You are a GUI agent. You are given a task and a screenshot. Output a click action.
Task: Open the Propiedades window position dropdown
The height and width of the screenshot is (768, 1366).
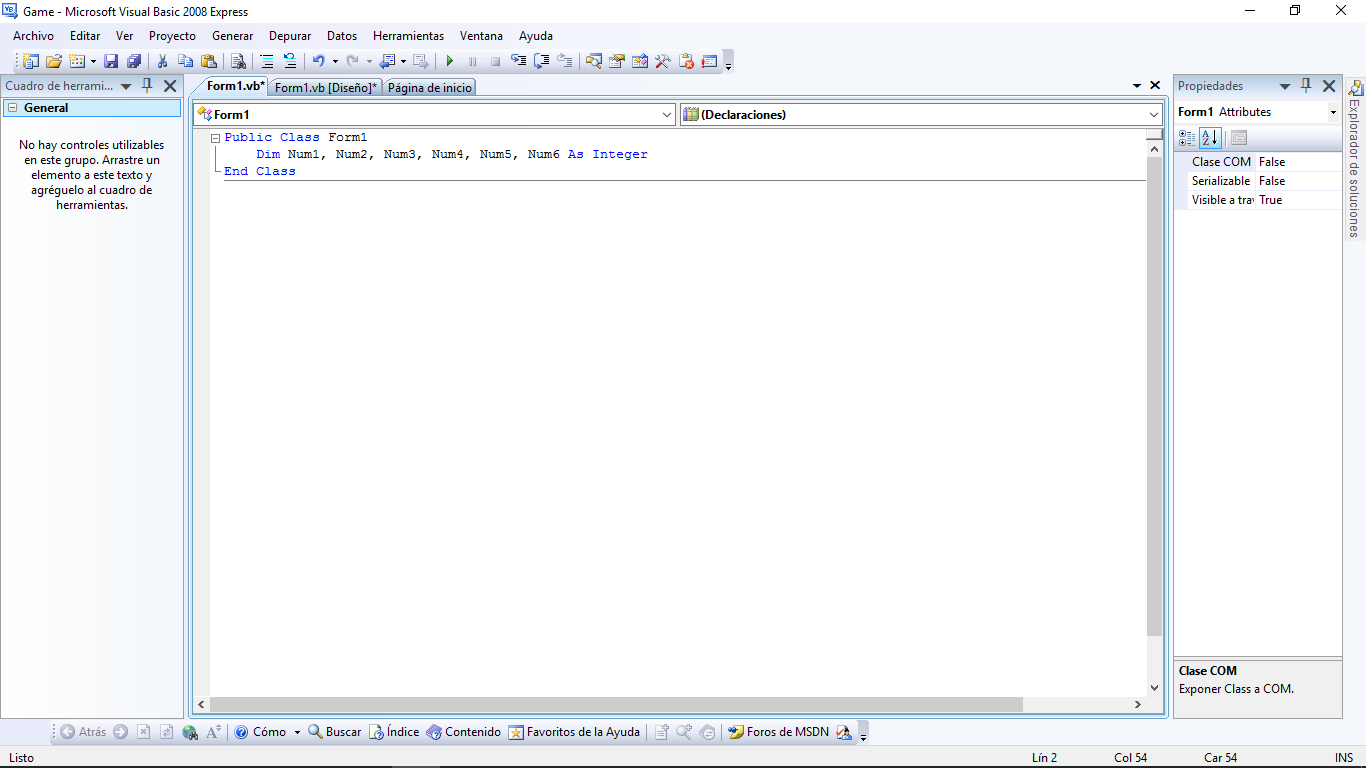coord(1285,87)
